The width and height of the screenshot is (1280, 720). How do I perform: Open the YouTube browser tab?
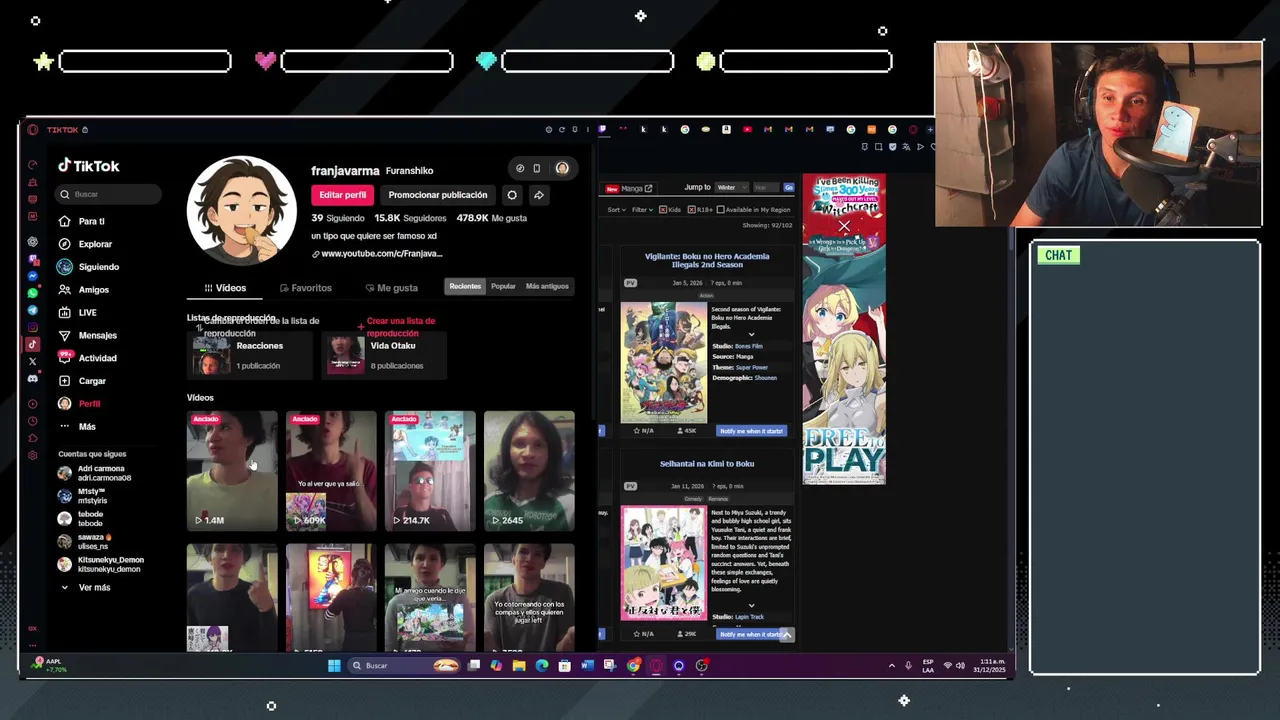pyautogui.click(x=747, y=129)
